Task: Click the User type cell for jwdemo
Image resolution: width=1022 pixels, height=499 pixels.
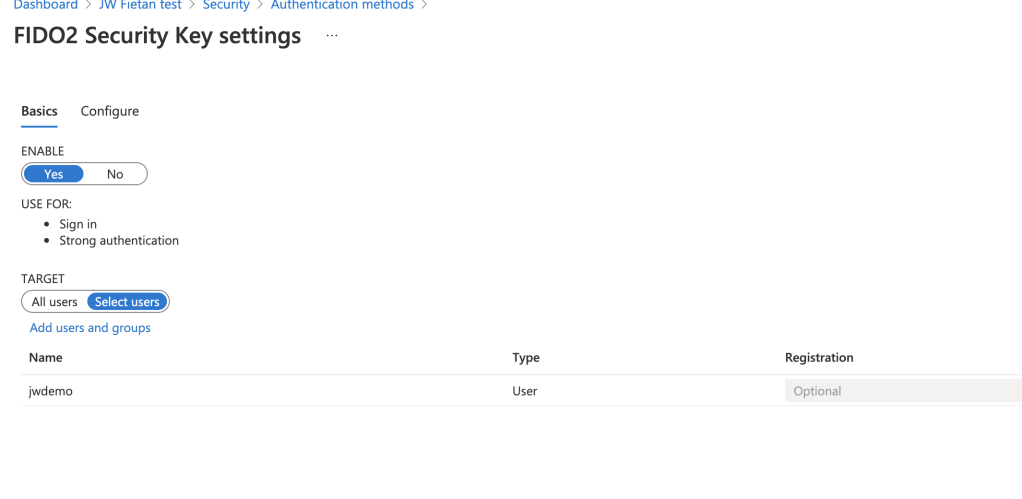Action: 525,391
